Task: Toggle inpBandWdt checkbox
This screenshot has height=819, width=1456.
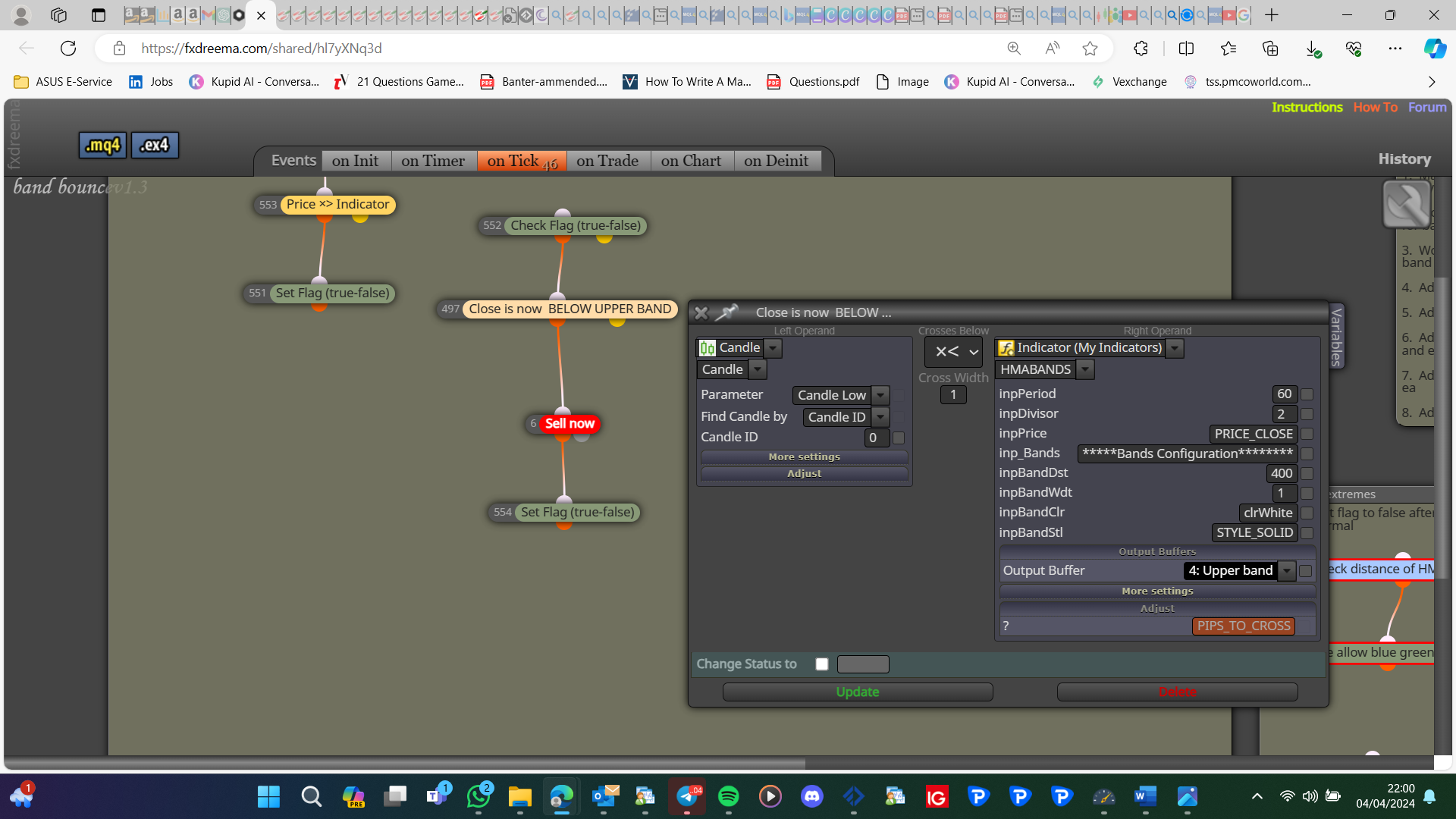Action: pyautogui.click(x=1307, y=493)
